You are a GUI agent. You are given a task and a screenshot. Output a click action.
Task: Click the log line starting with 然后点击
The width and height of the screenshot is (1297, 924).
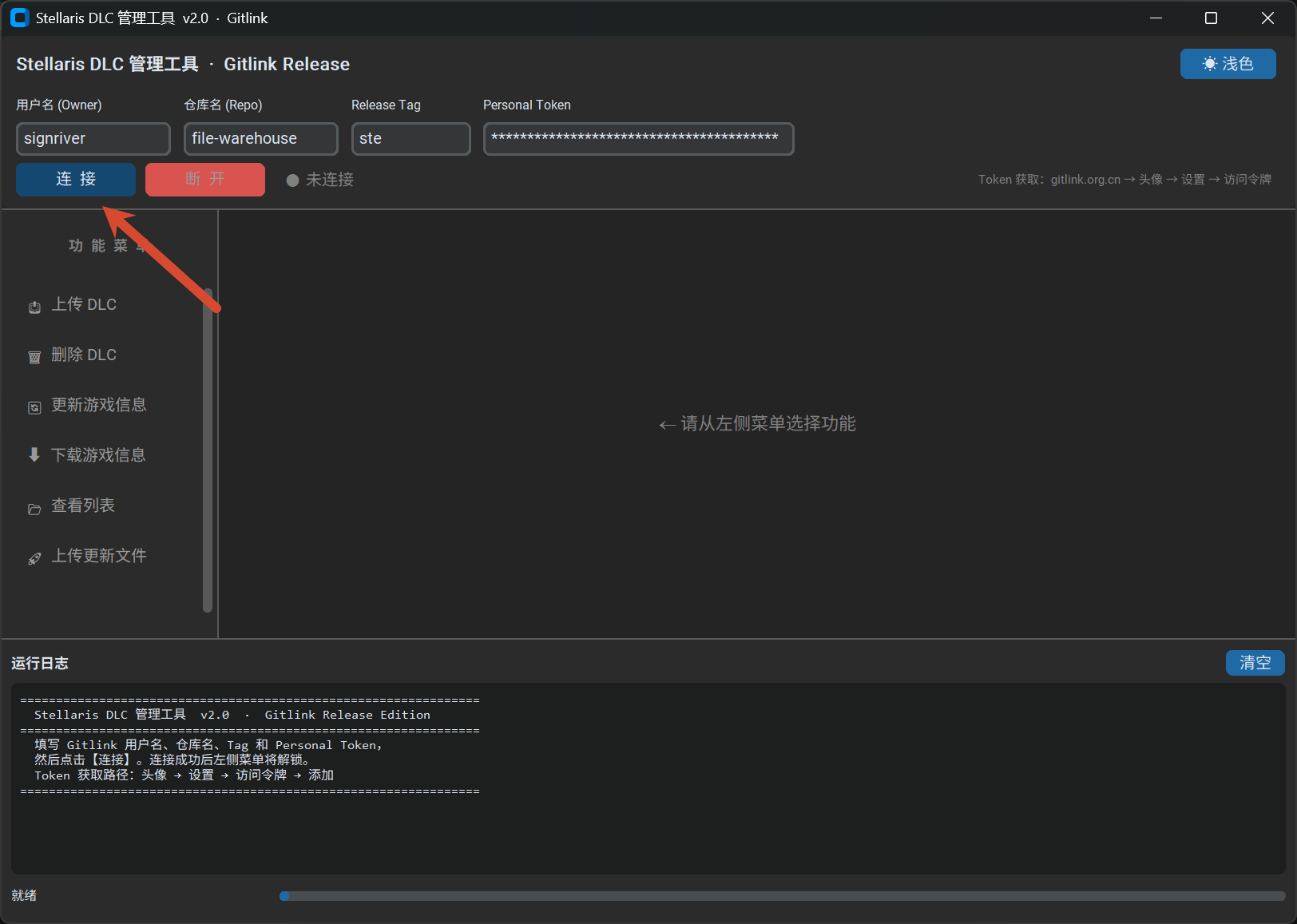coord(173,760)
